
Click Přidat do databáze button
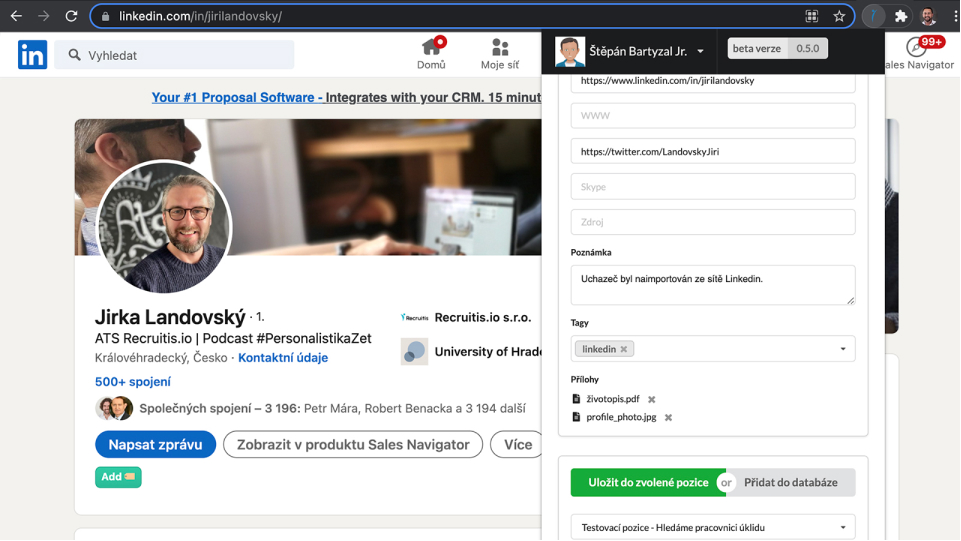791,483
